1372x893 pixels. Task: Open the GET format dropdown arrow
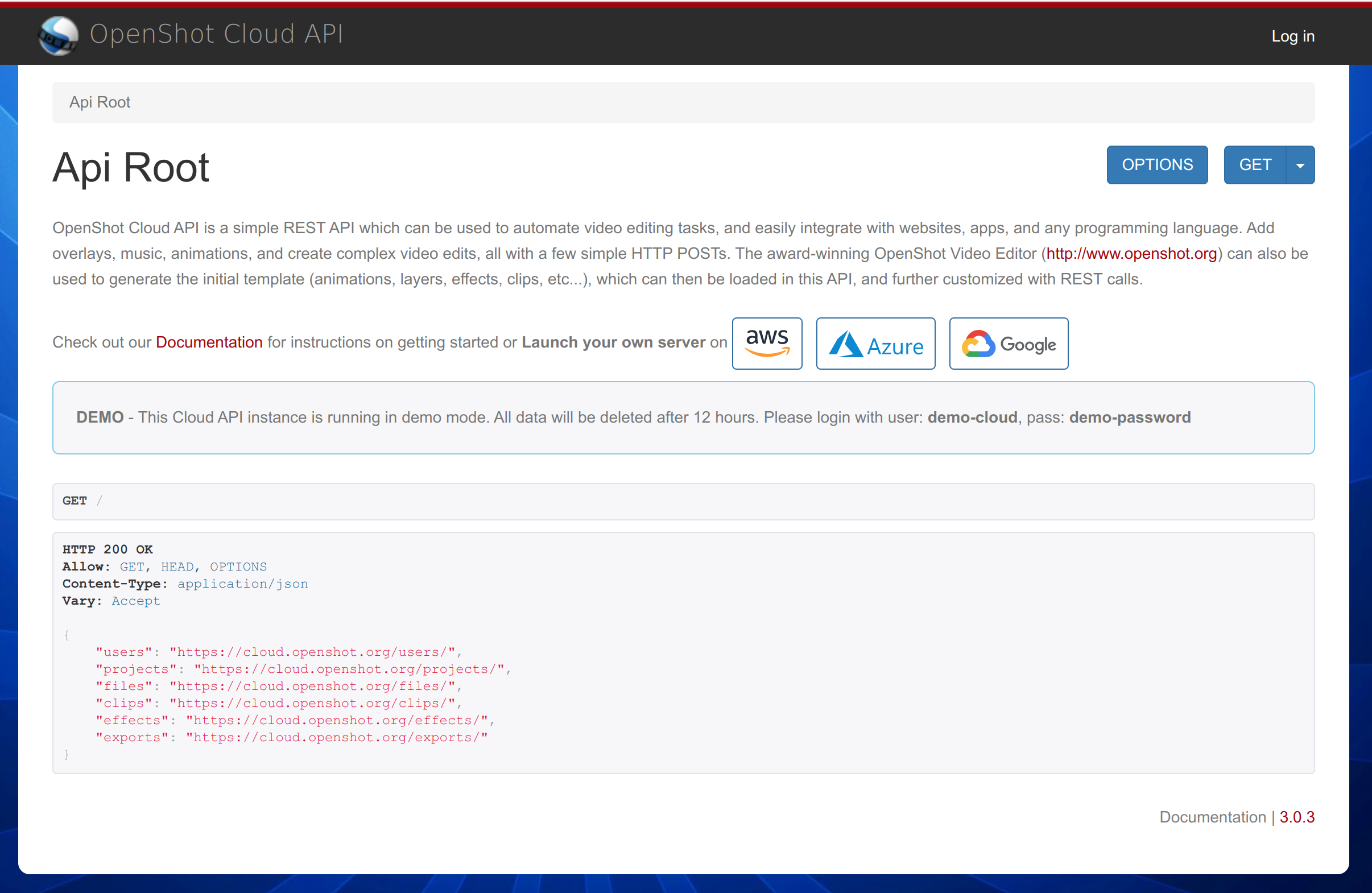pyautogui.click(x=1300, y=164)
